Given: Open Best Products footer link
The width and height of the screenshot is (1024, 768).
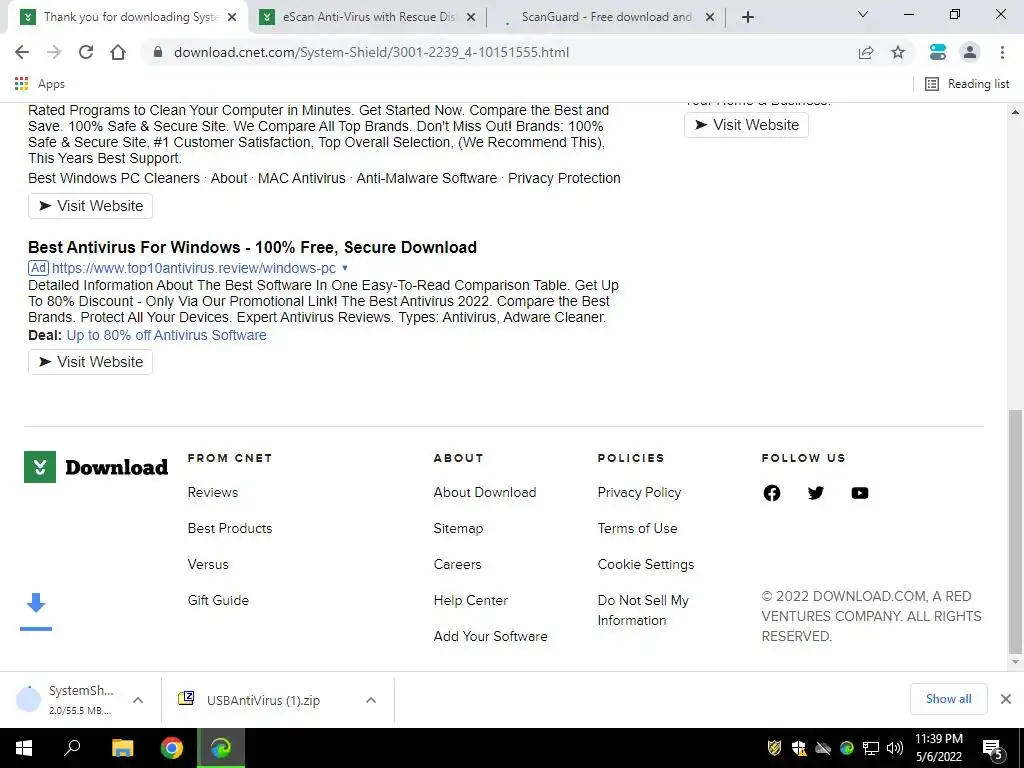Looking at the screenshot, I should [x=230, y=528].
